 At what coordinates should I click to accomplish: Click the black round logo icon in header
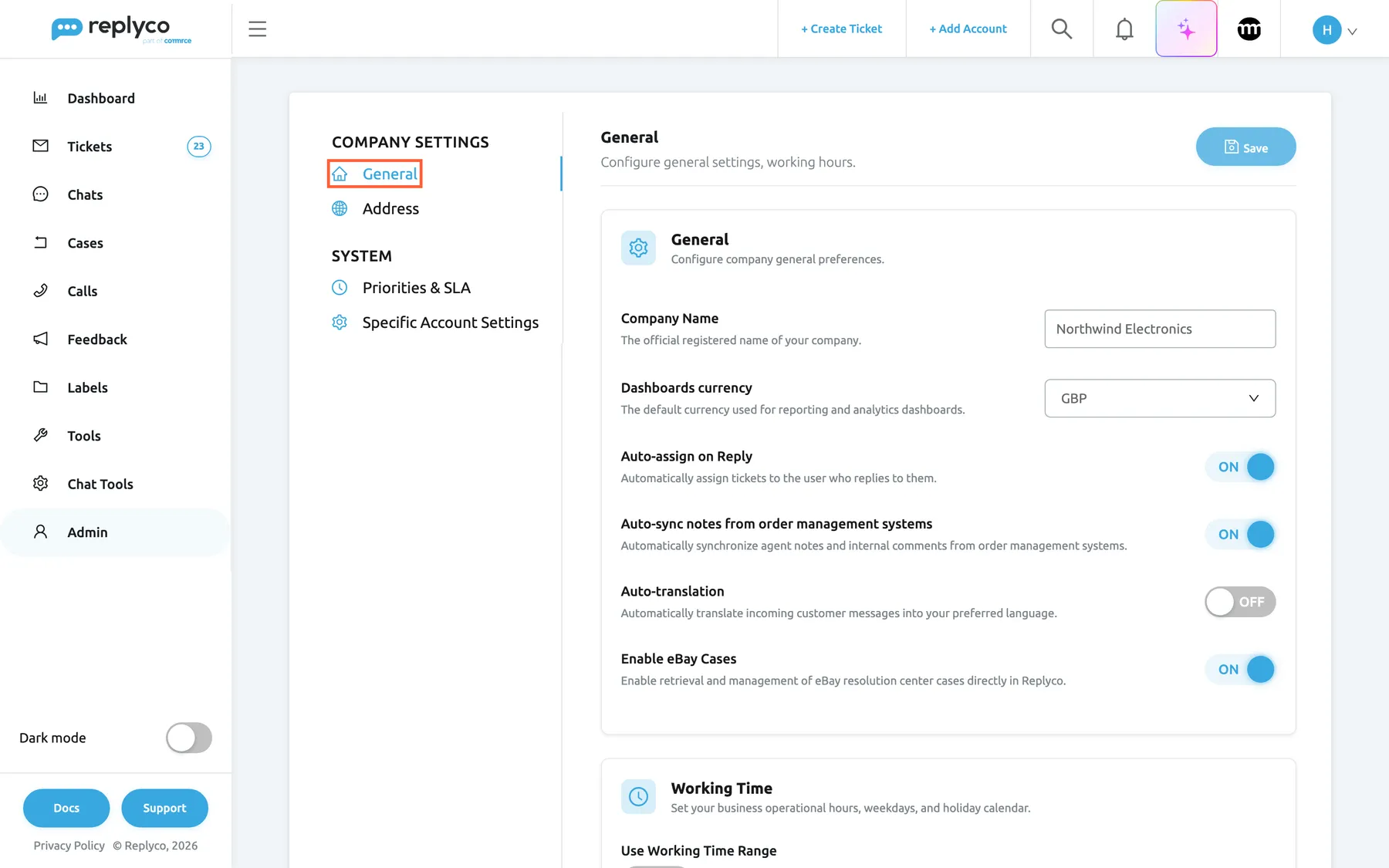(1249, 29)
